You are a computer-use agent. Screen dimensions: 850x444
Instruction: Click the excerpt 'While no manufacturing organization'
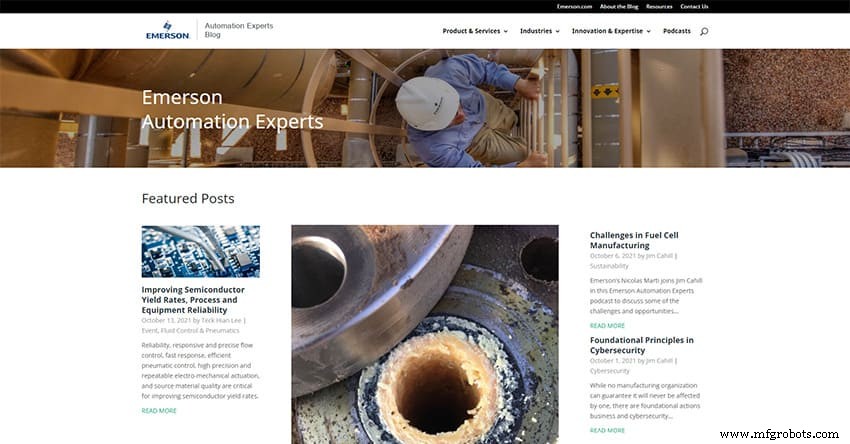click(645, 401)
